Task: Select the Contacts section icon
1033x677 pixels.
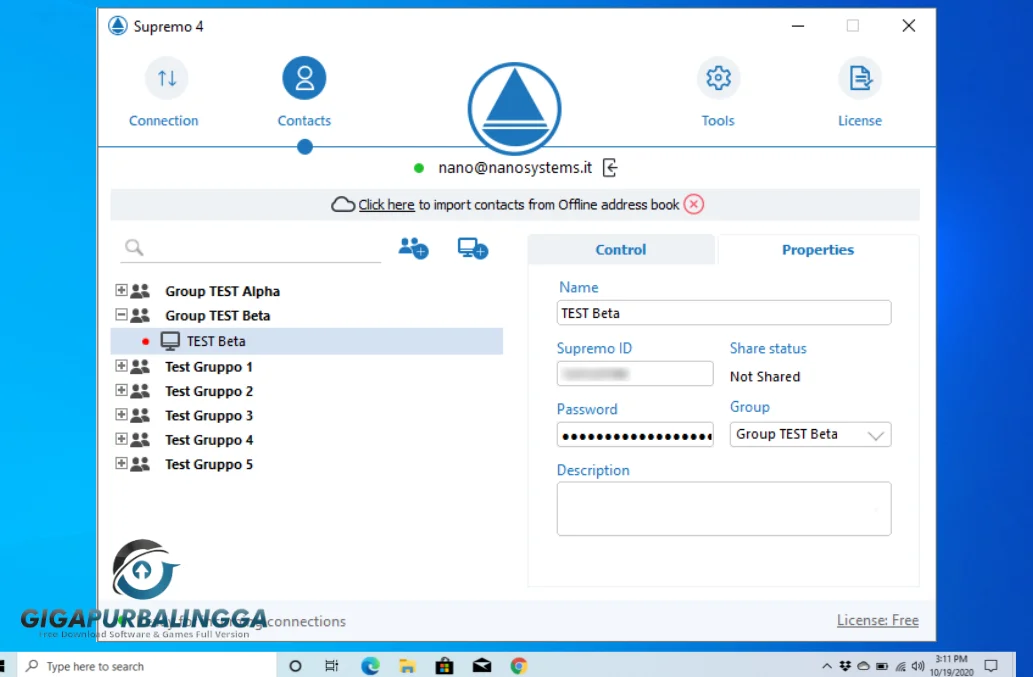Action: (x=304, y=78)
